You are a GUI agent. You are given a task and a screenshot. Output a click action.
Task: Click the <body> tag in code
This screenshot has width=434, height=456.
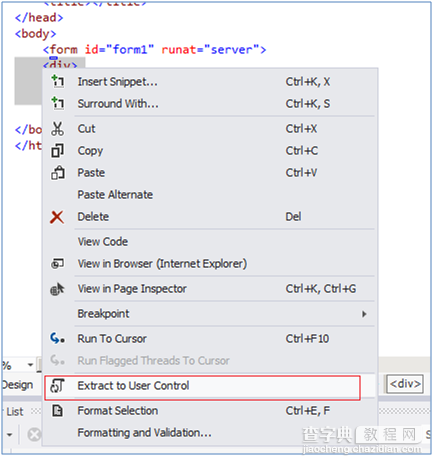point(35,34)
